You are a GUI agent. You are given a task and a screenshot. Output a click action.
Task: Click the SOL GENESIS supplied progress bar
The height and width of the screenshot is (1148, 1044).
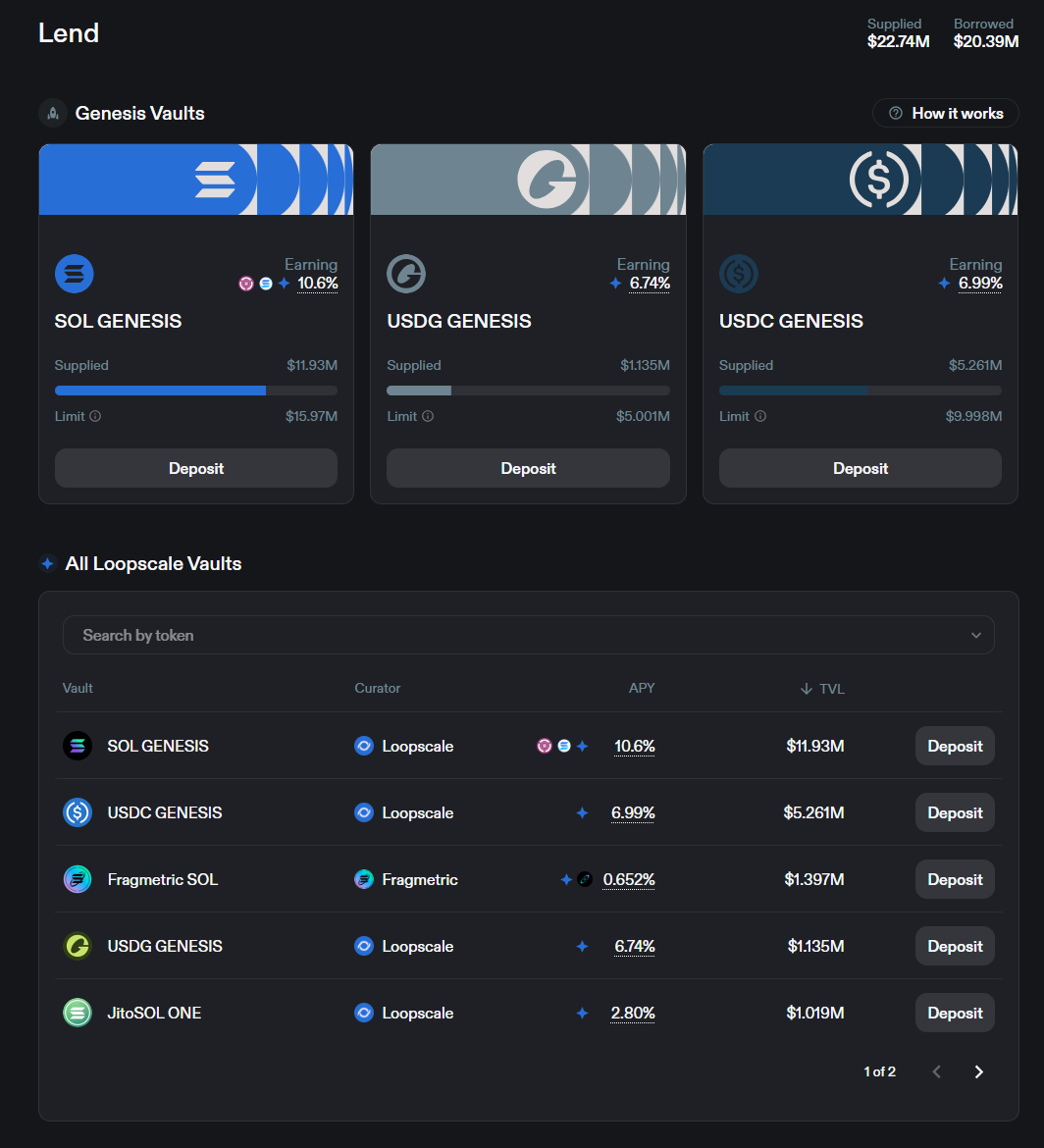(x=196, y=391)
